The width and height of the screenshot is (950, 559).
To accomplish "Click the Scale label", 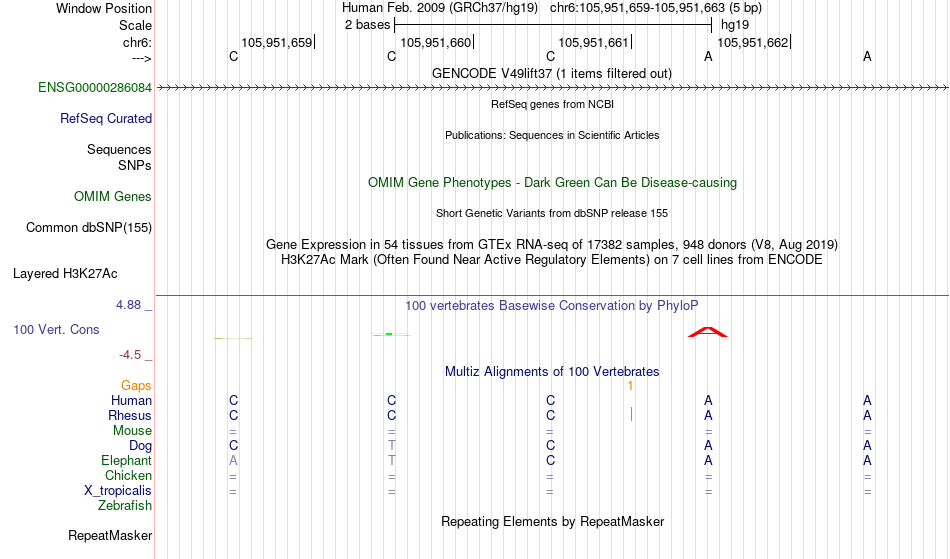I will [135, 25].
